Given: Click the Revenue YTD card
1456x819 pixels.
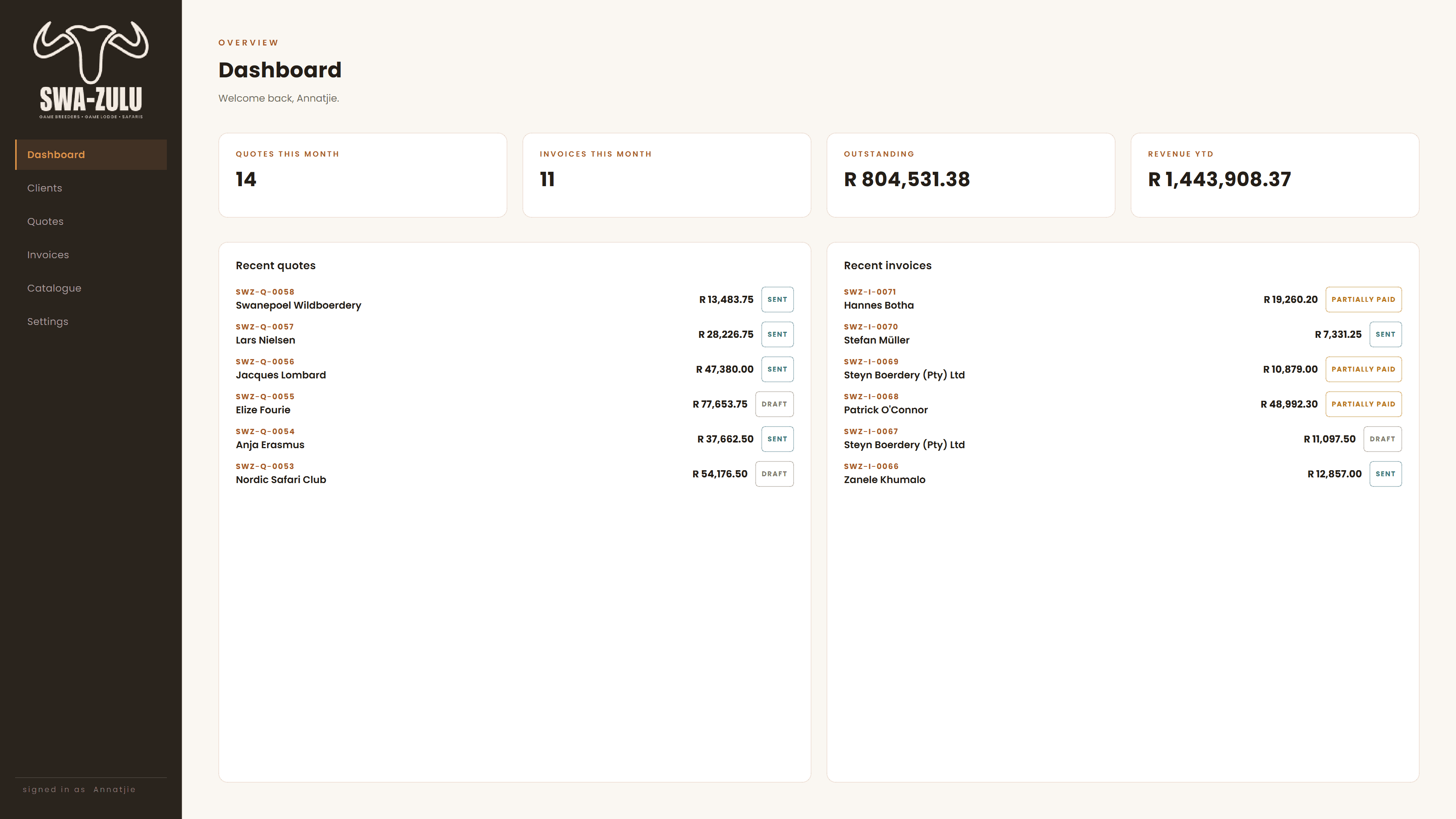Looking at the screenshot, I should click(1274, 175).
